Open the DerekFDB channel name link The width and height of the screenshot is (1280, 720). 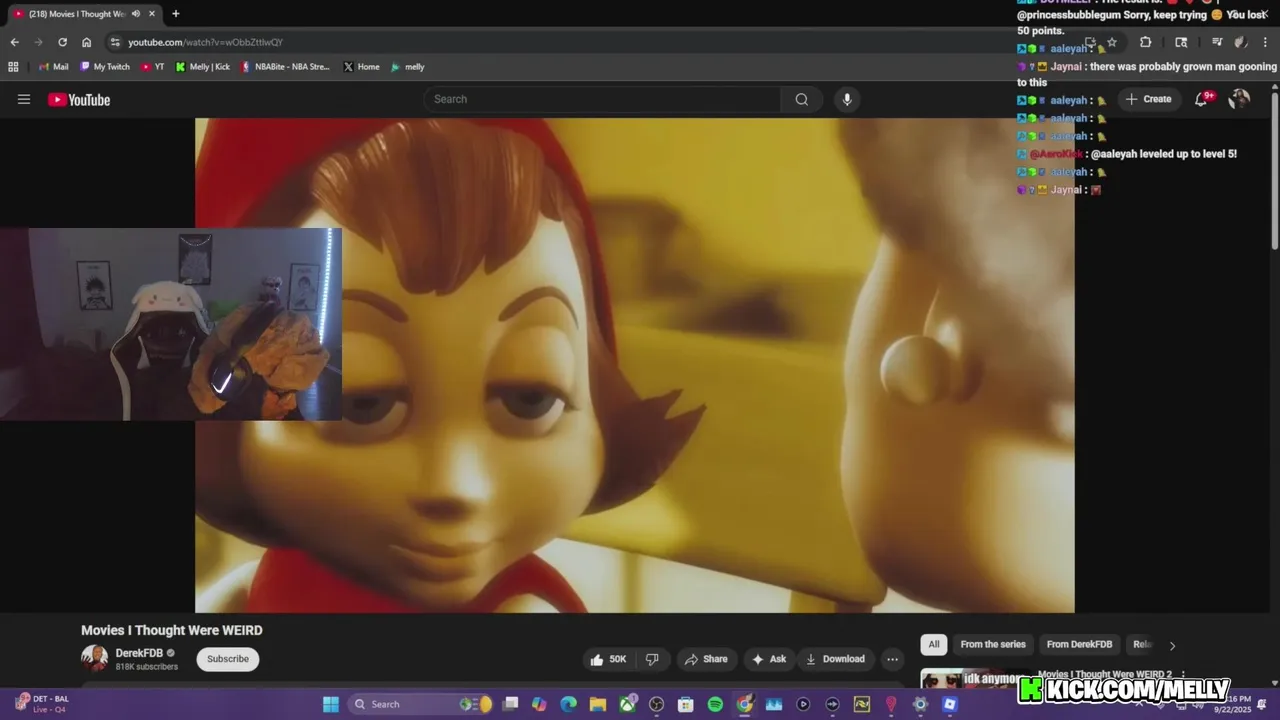point(139,653)
